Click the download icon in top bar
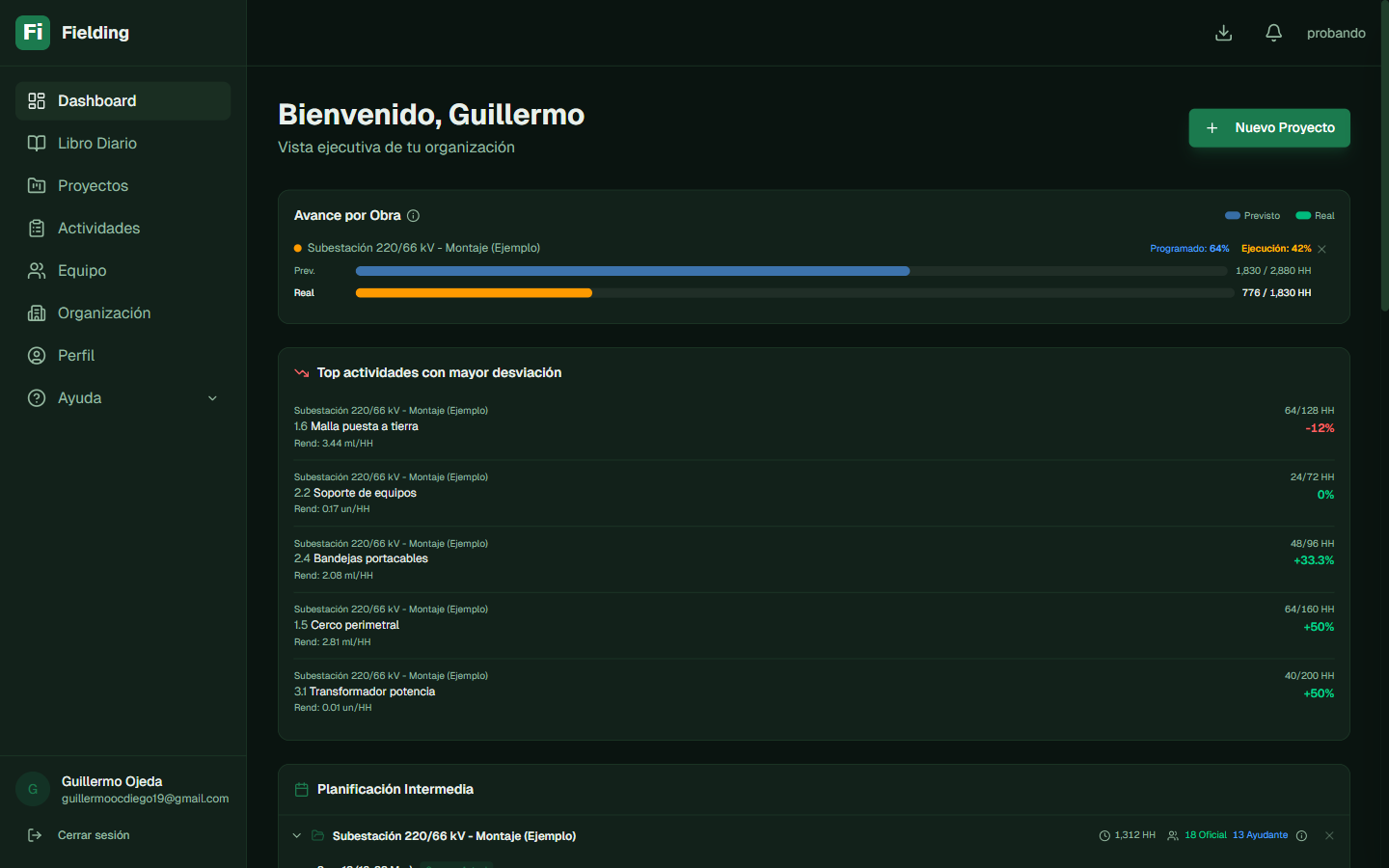 tap(1223, 33)
